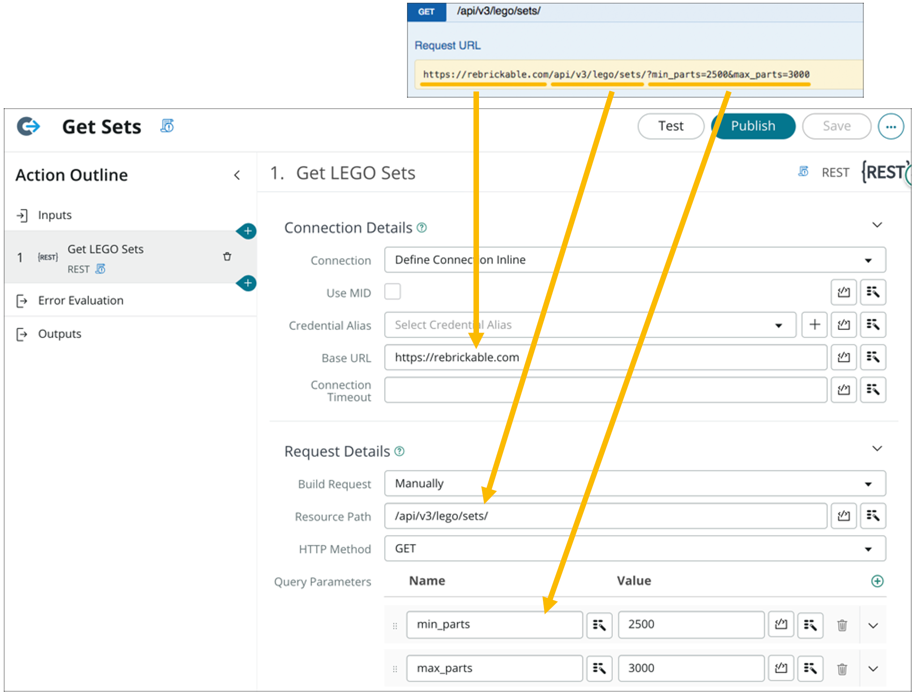Collapse the Connection Details section

(877, 225)
